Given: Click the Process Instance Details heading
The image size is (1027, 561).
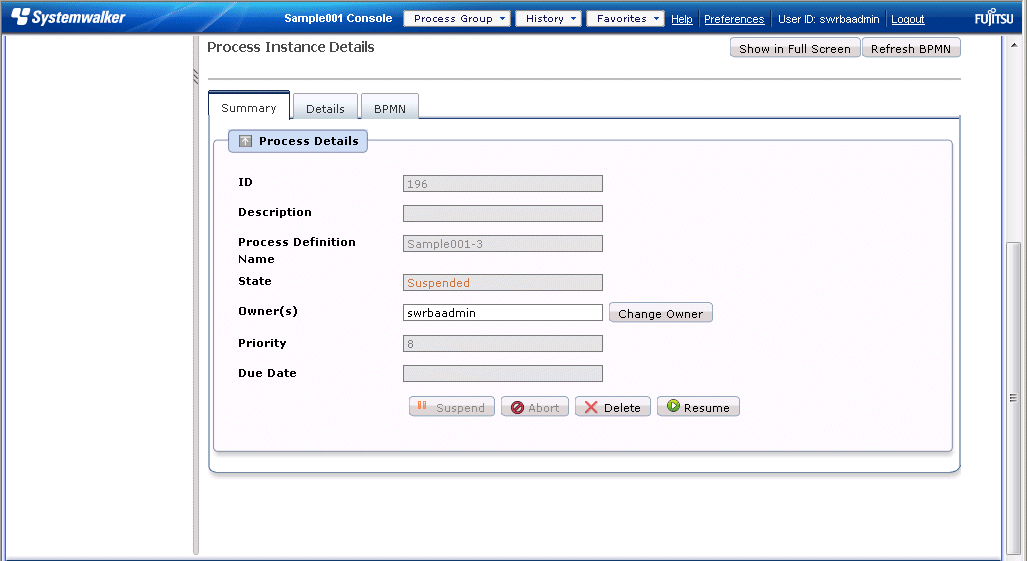Looking at the screenshot, I should 291,47.
